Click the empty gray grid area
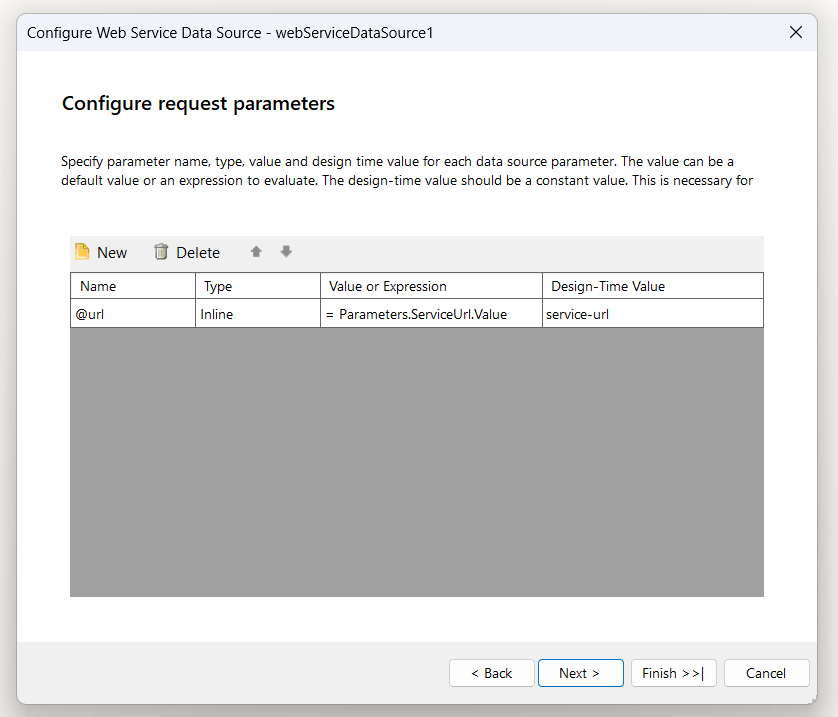The image size is (838, 717). (416, 462)
